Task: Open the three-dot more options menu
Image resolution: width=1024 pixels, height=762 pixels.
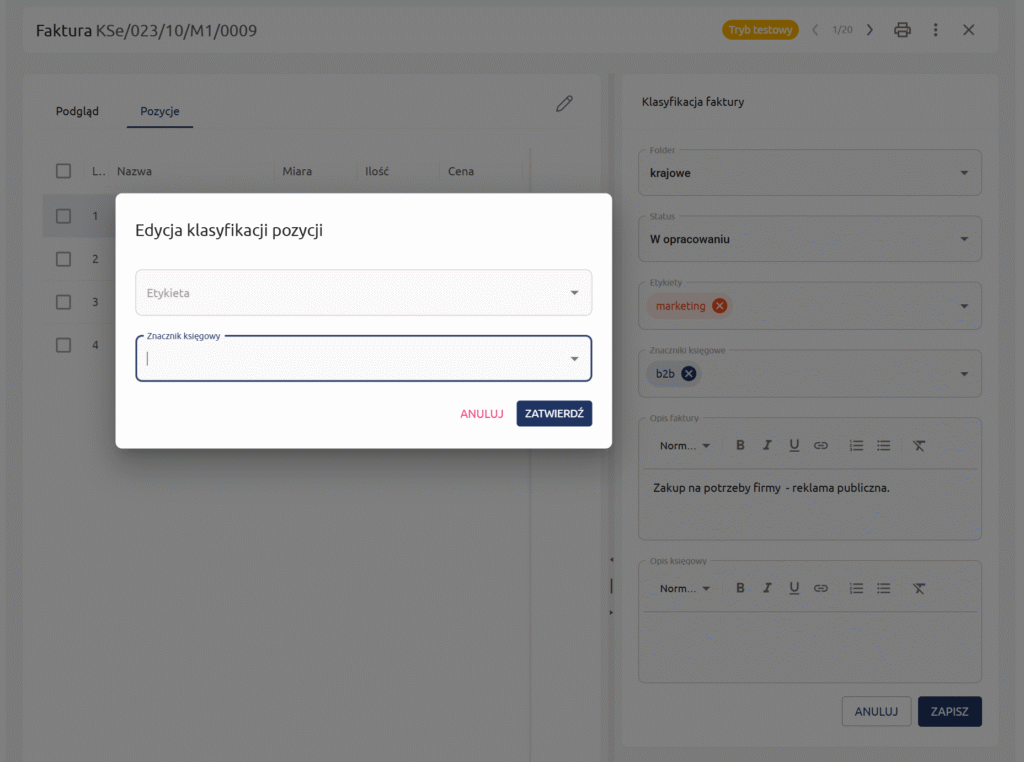Action: (935, 30)
